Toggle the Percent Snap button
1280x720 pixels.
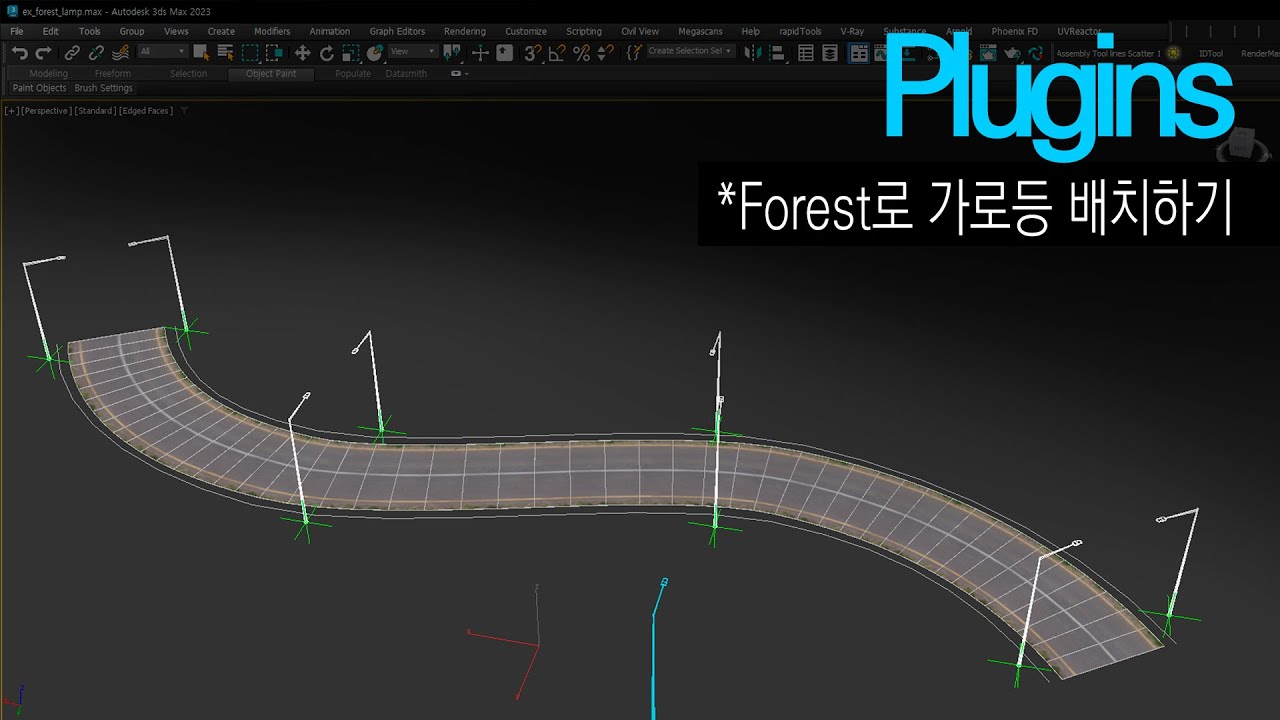point(581,52)
